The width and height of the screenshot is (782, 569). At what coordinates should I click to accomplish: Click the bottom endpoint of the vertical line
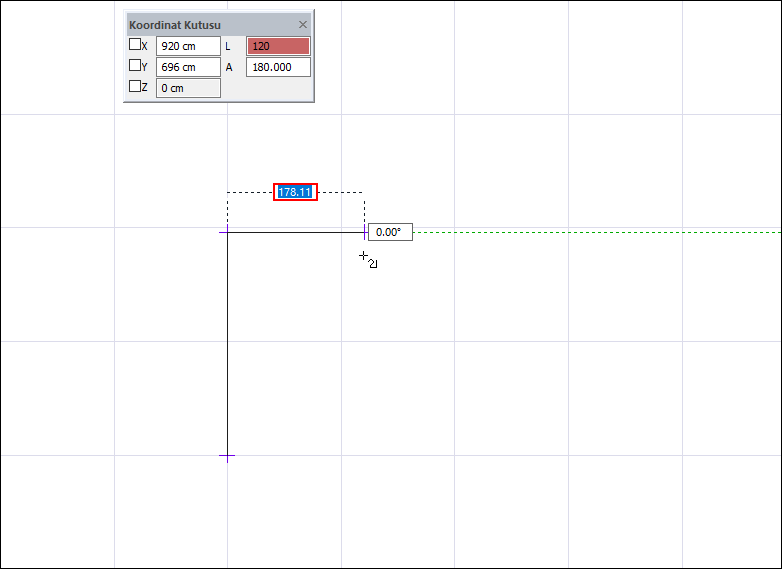(227, 456)
